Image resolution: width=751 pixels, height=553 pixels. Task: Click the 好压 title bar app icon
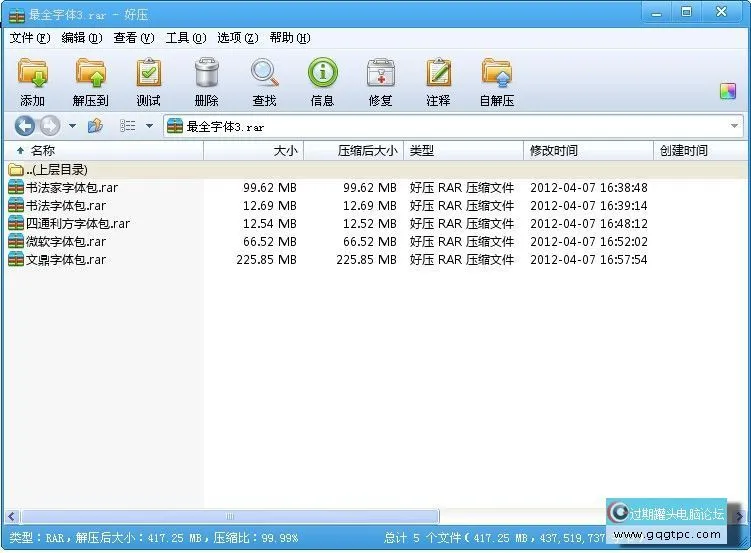pyautogui.click(x=17, y=15)
